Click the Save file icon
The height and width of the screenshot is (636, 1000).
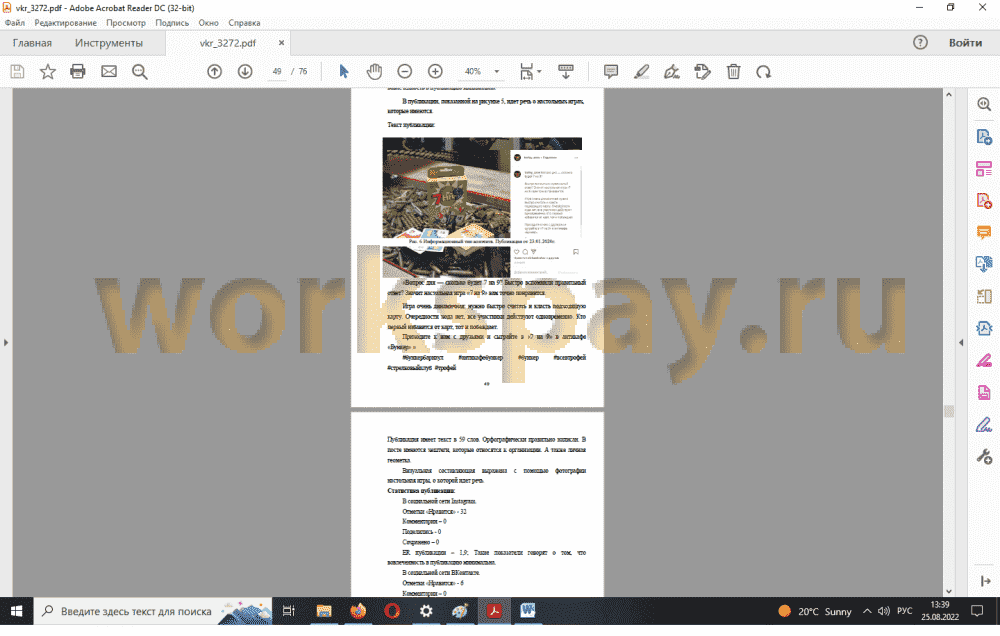(17, 71)
